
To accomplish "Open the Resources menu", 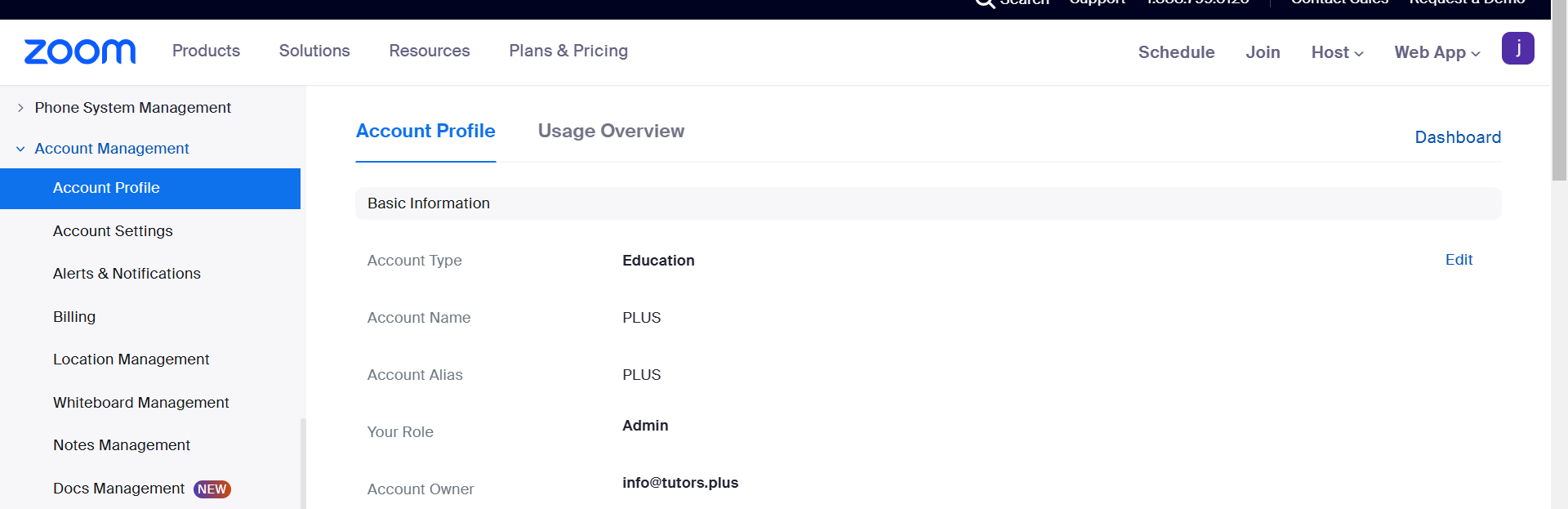I will 430,51.
